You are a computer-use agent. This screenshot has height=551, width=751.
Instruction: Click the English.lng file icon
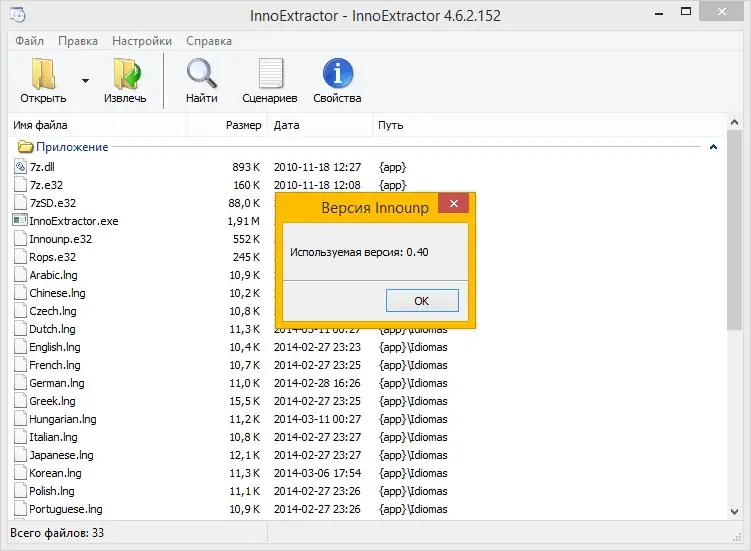(20, 347)
